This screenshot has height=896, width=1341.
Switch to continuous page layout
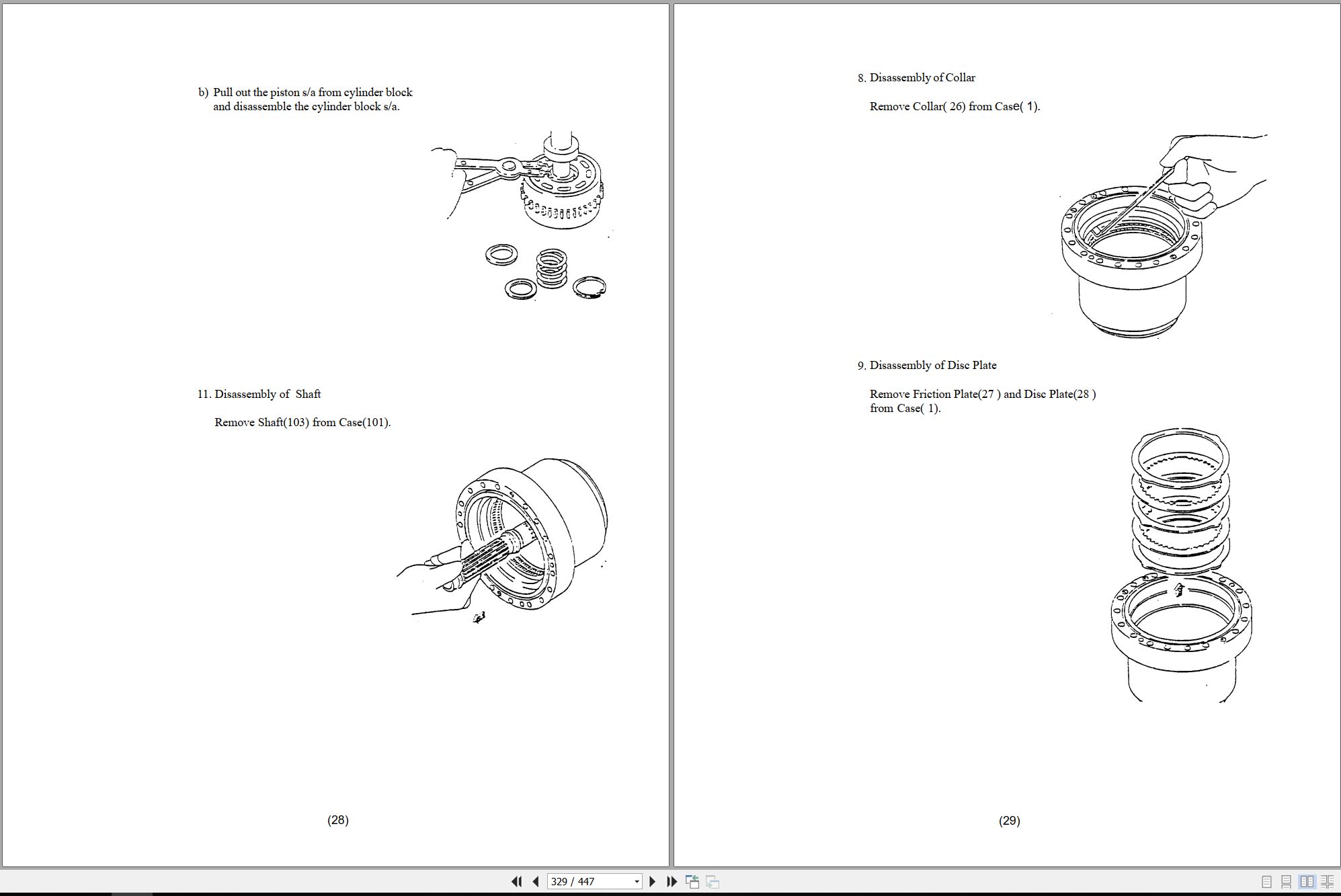pos(1286,881)
